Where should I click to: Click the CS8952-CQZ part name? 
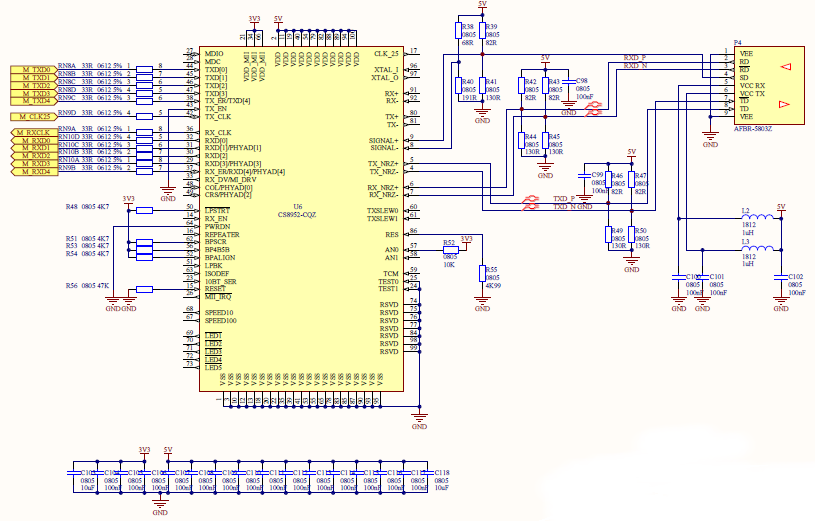(297, 215)
